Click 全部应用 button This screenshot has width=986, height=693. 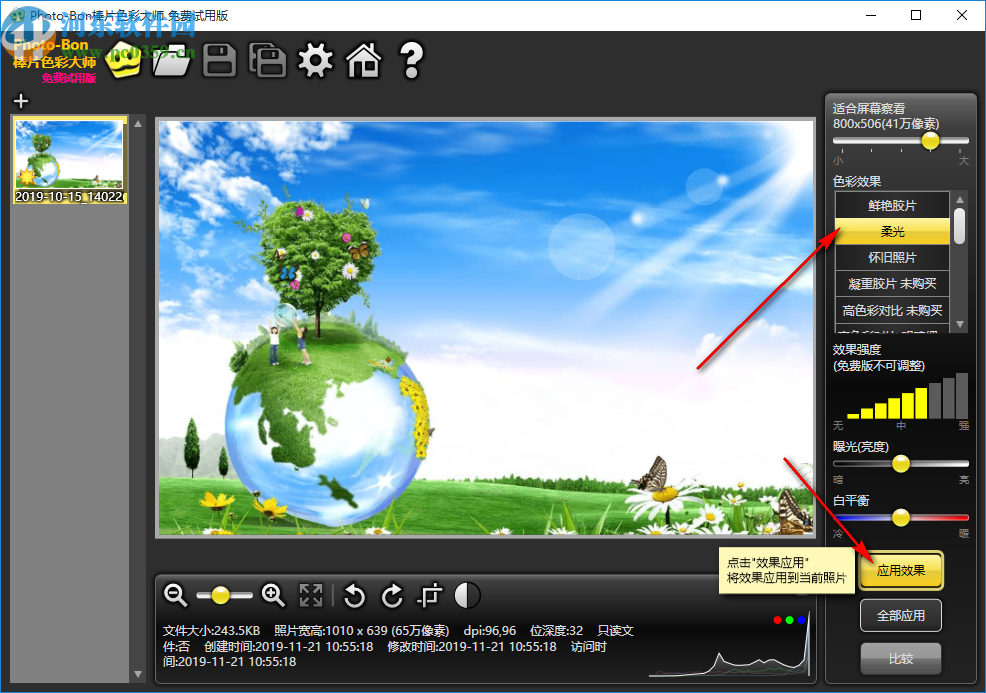tap(901, 615)
